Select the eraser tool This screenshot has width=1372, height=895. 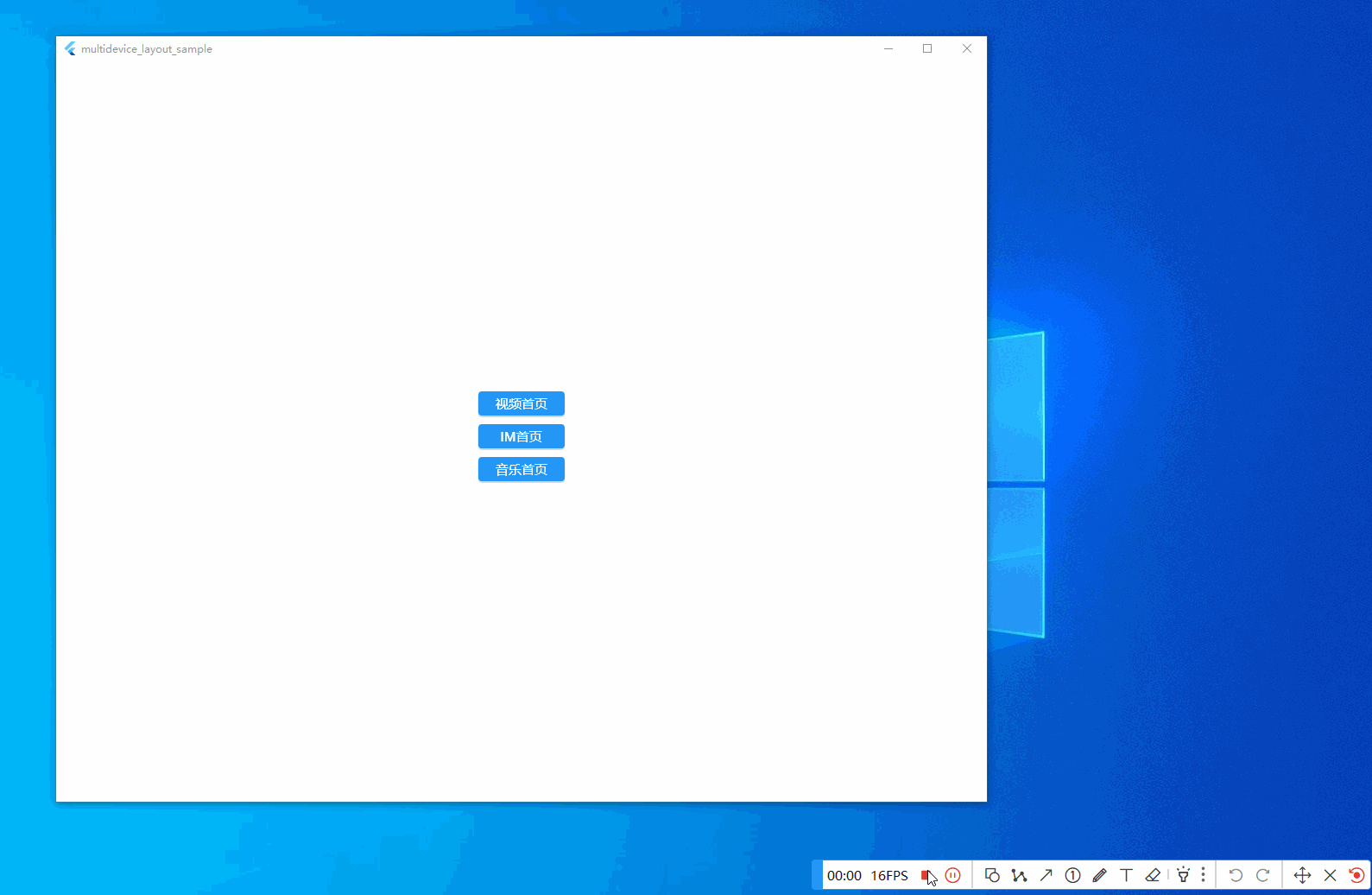1153,875
